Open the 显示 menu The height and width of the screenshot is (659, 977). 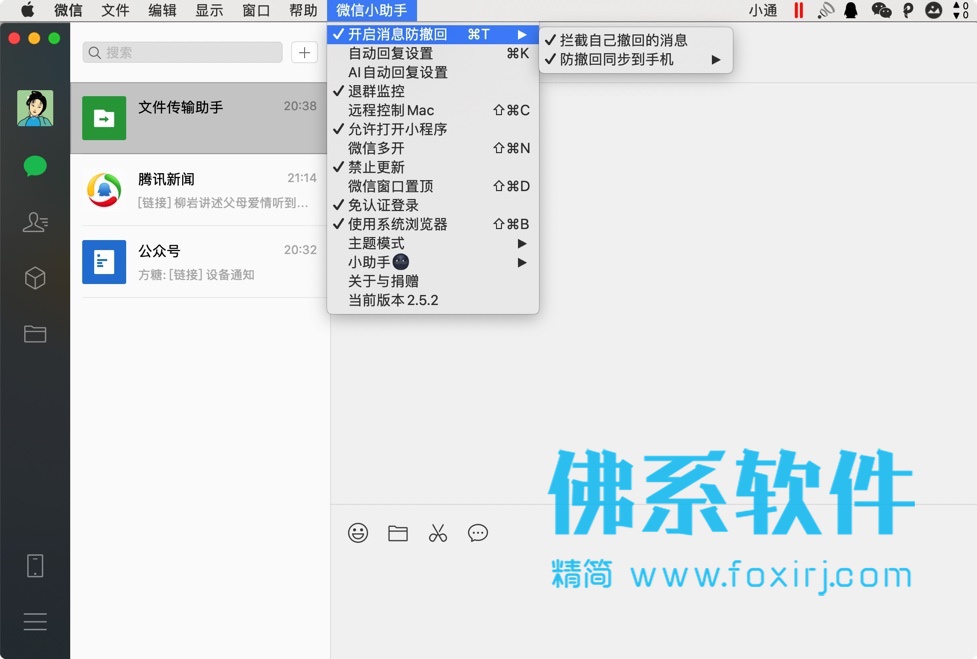click(x=209, y=10)
